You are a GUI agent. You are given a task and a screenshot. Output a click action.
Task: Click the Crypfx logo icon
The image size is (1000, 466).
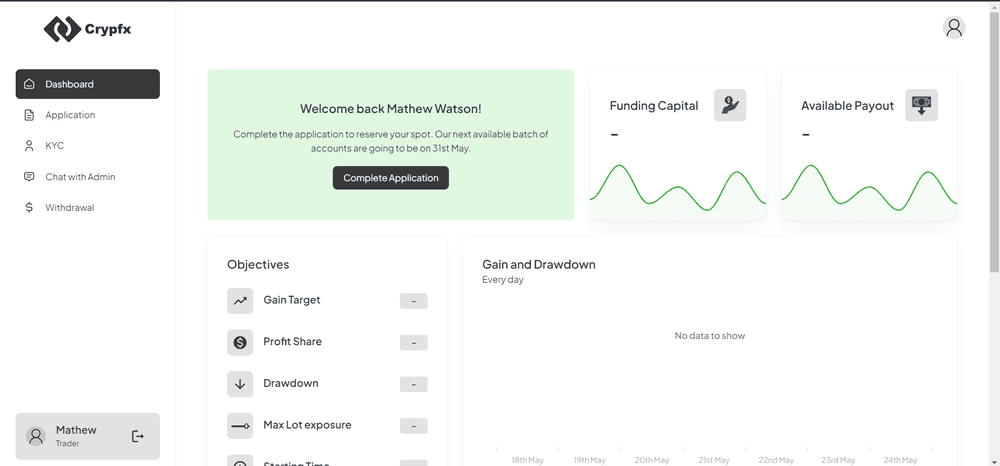click(62, 29)
